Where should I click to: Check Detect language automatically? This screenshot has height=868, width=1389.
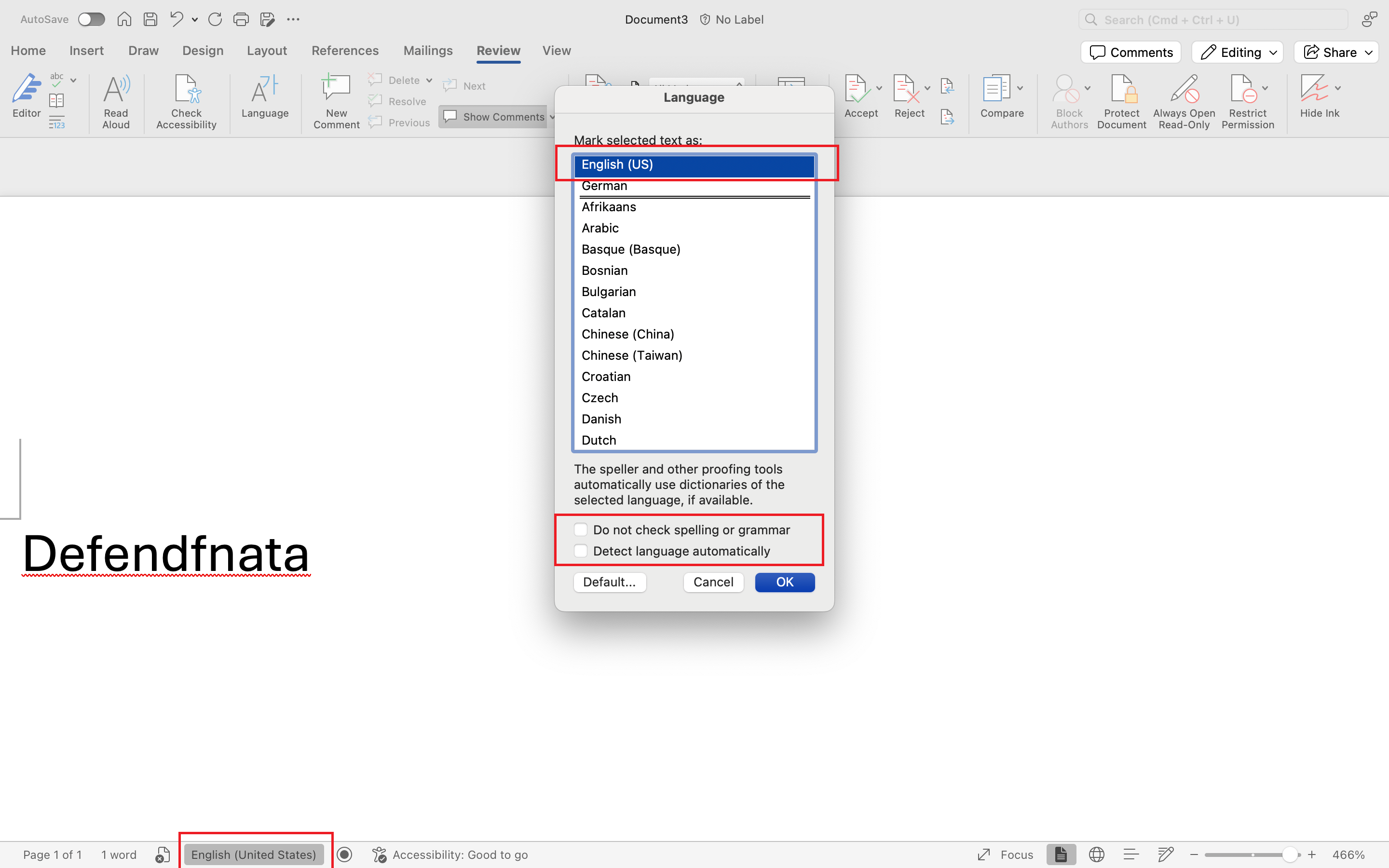pyautogui.click(x=581, y=551)
